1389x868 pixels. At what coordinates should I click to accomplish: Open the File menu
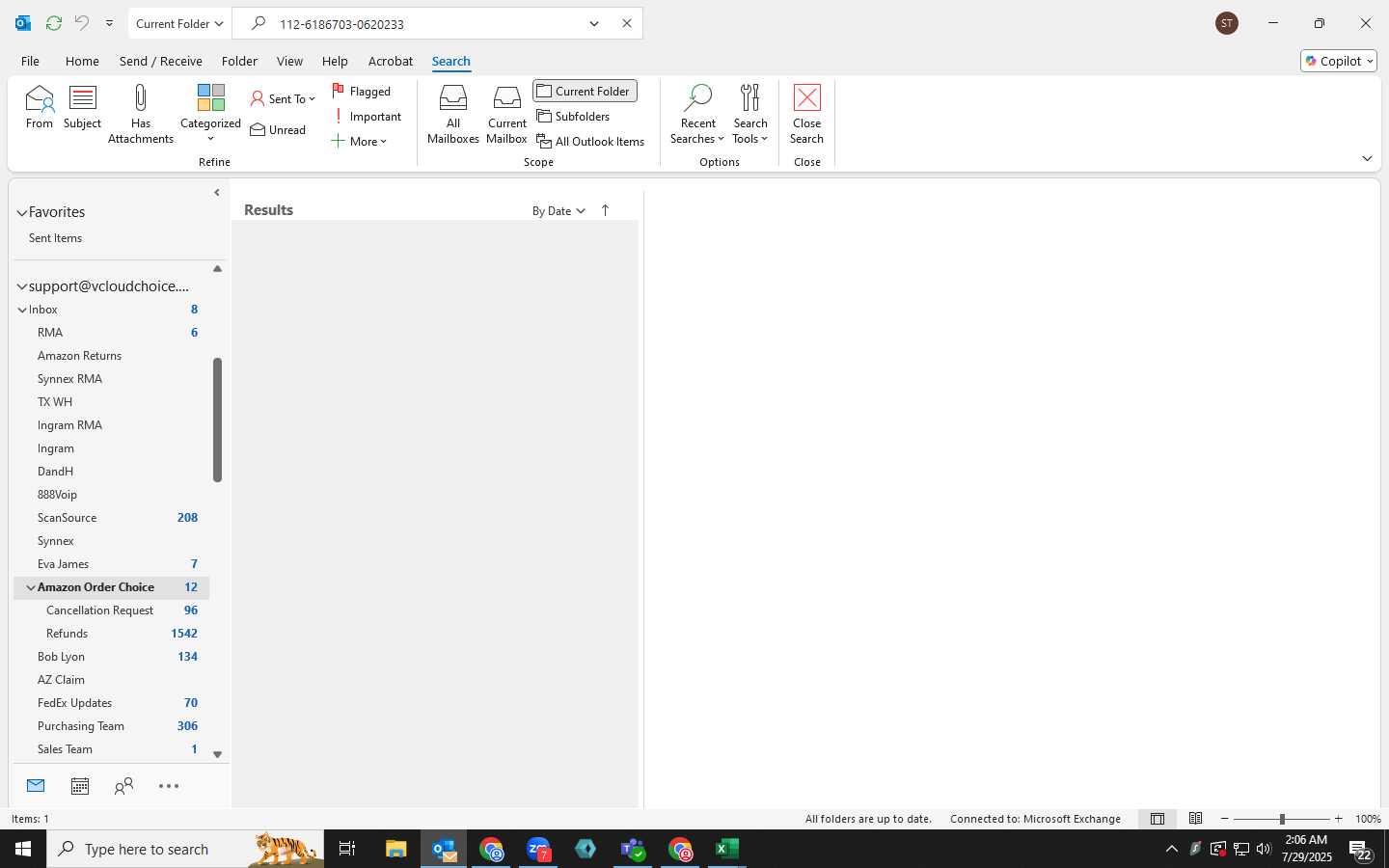click(x=30, y=61)
